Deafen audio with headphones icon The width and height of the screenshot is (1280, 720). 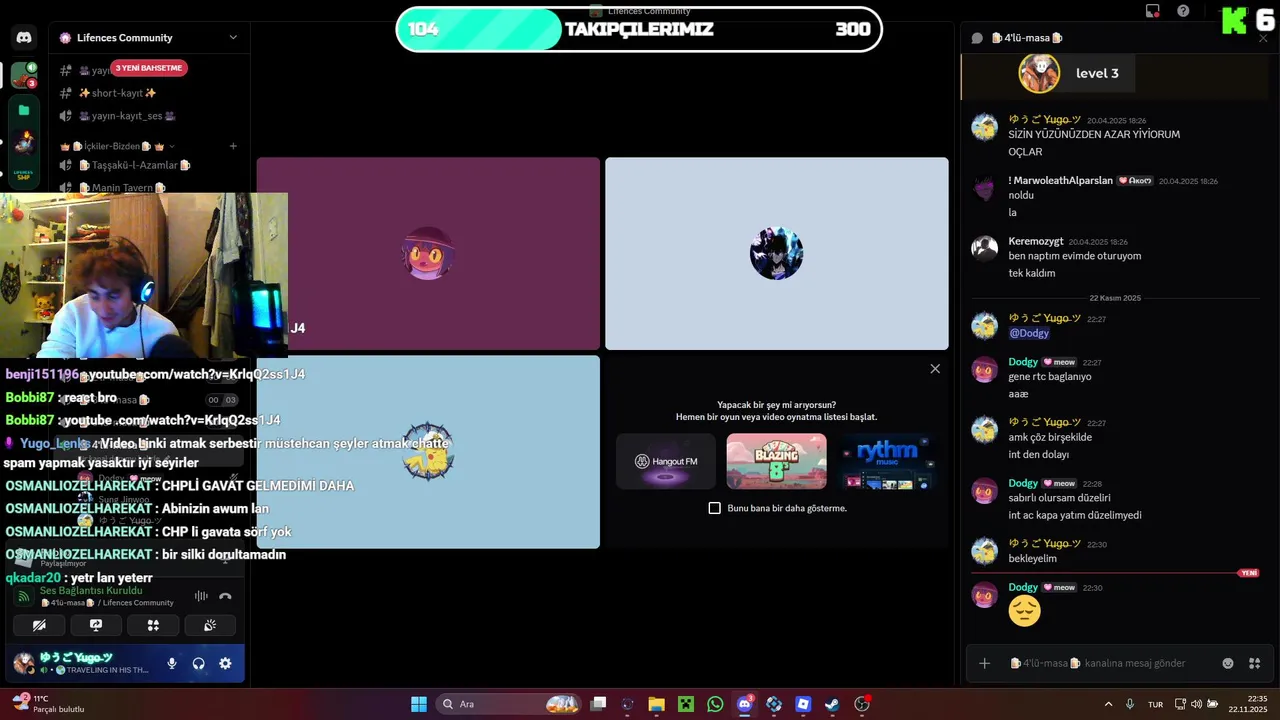[x=198, y=663]
